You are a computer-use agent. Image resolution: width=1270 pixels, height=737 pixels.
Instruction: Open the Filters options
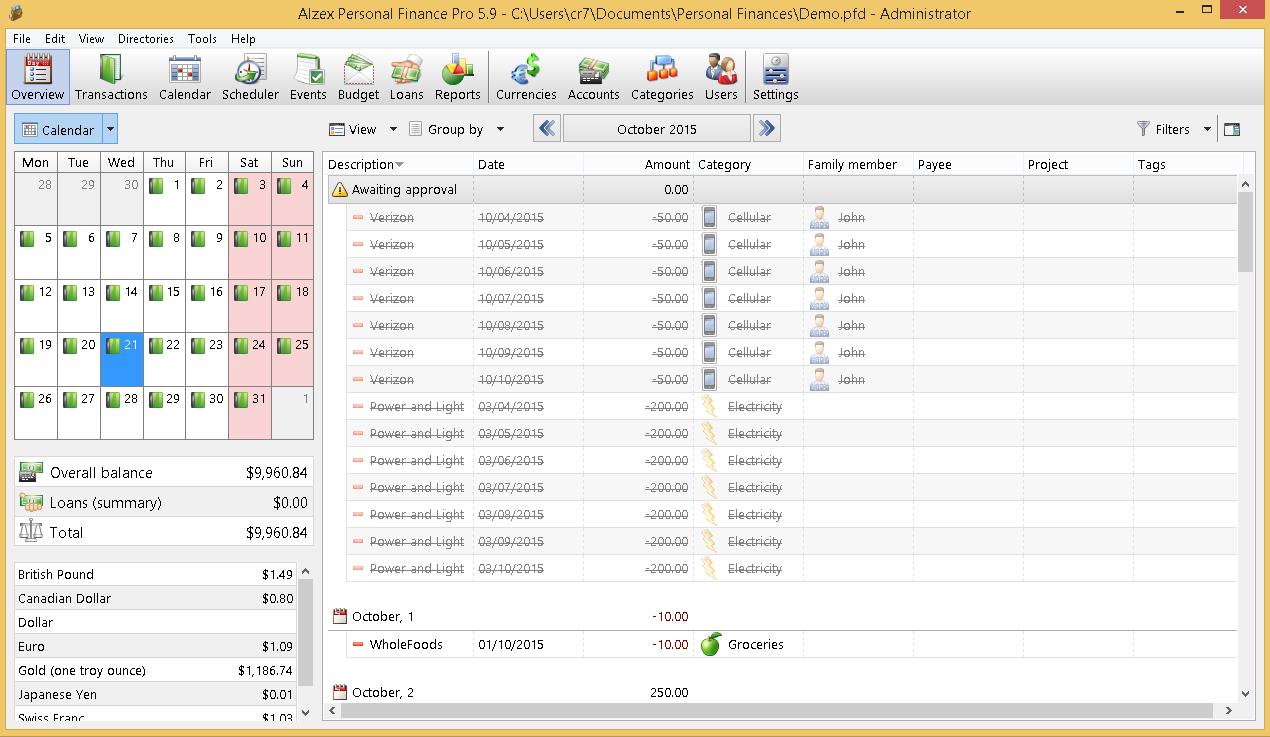1171,128
